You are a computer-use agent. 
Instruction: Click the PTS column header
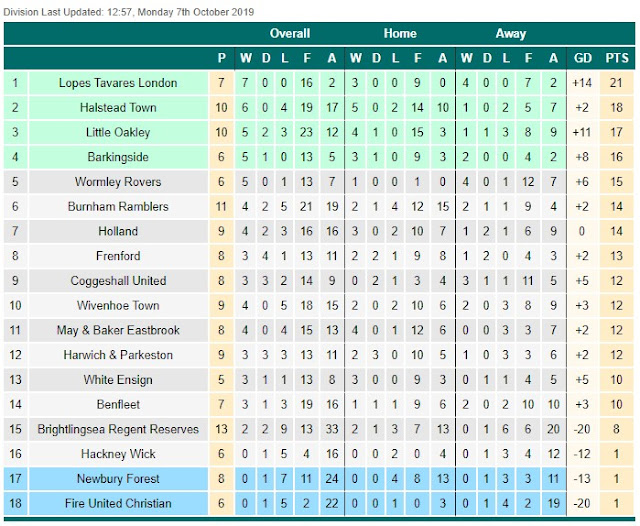click(x=616, y=57)
